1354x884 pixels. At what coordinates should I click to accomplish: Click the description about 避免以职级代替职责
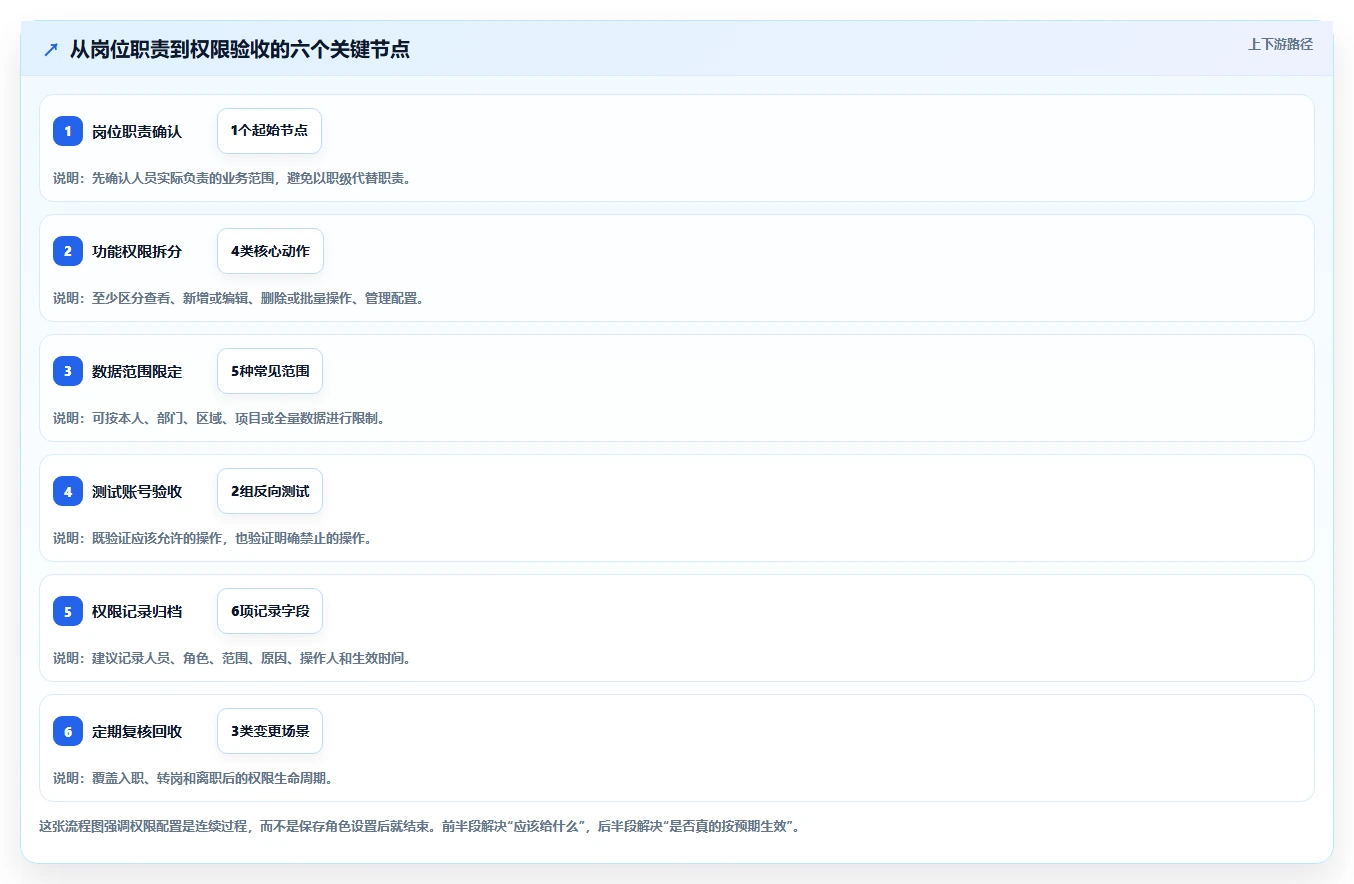(x=232, y=178)
